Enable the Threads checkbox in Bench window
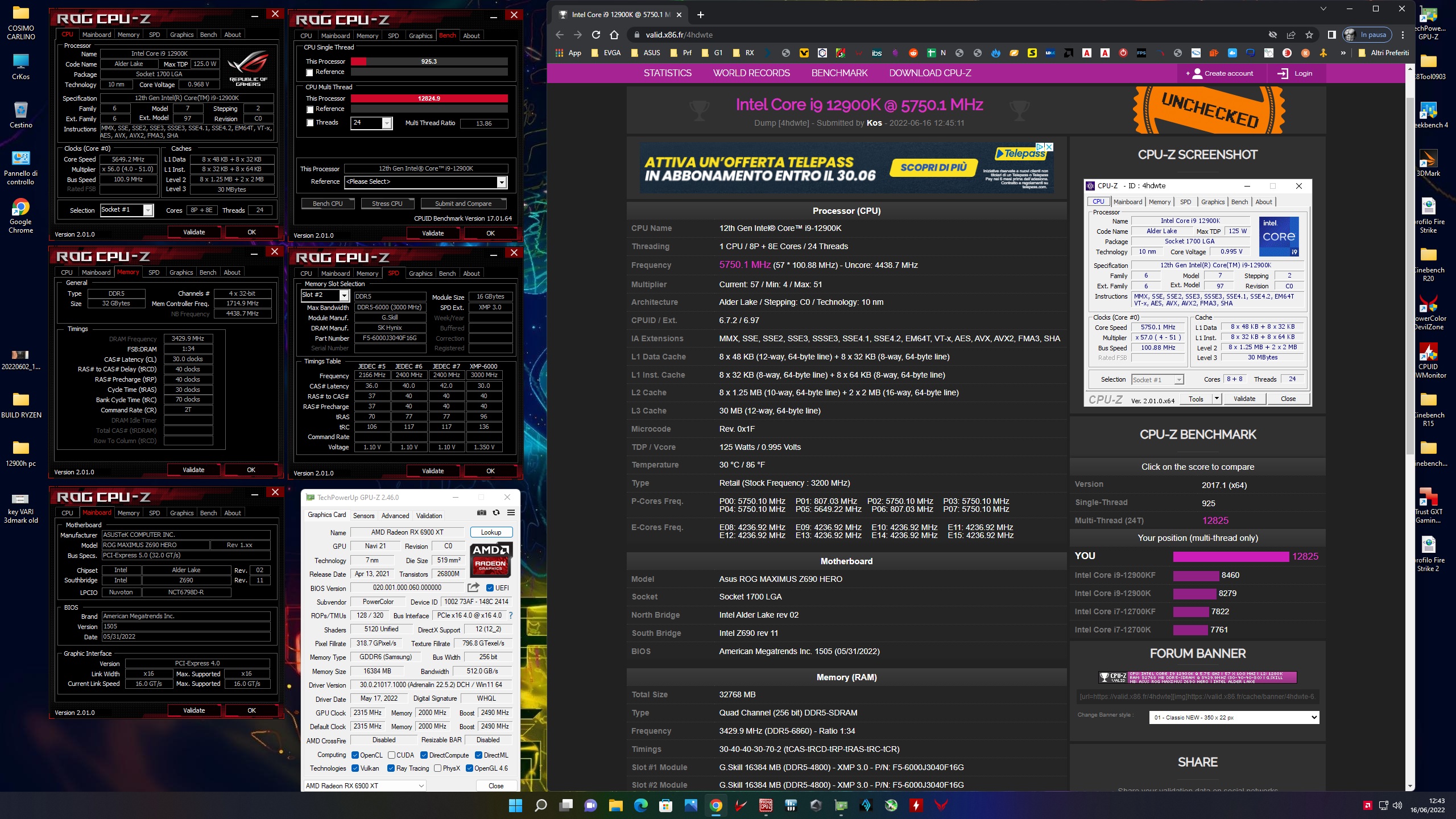1456x819 pixels. point(310,122)
